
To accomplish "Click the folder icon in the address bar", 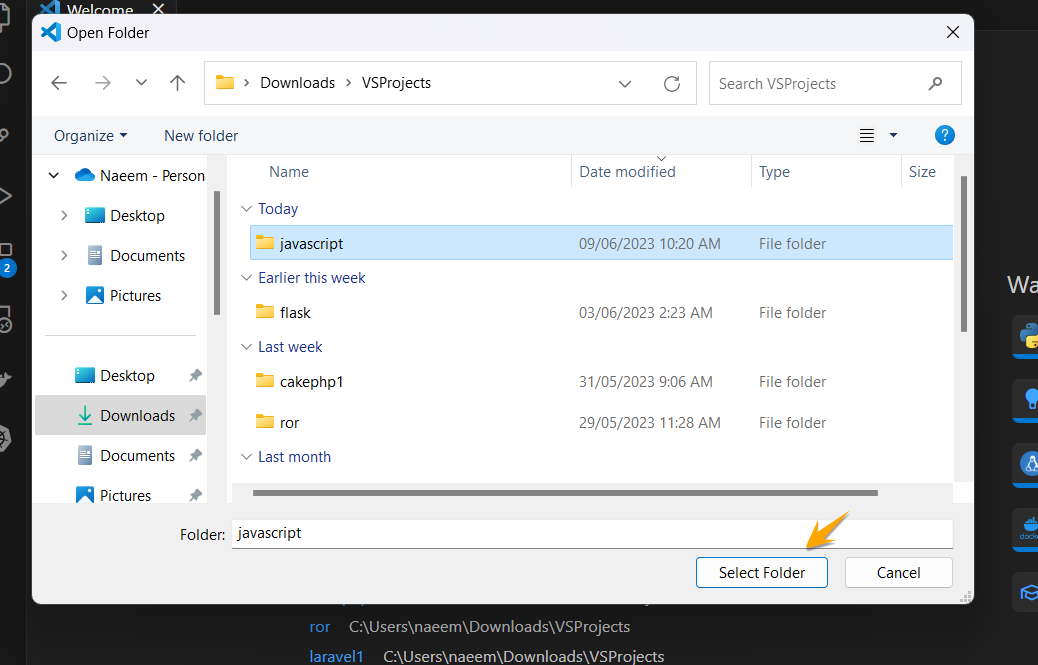I will pyautogui.click(x=225, y=83).
